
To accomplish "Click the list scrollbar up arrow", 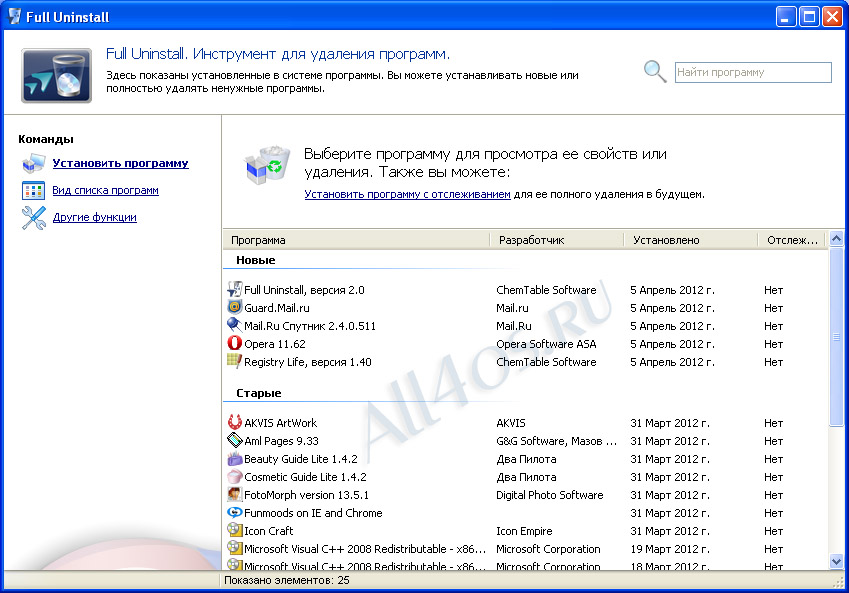I will (837, 238).
